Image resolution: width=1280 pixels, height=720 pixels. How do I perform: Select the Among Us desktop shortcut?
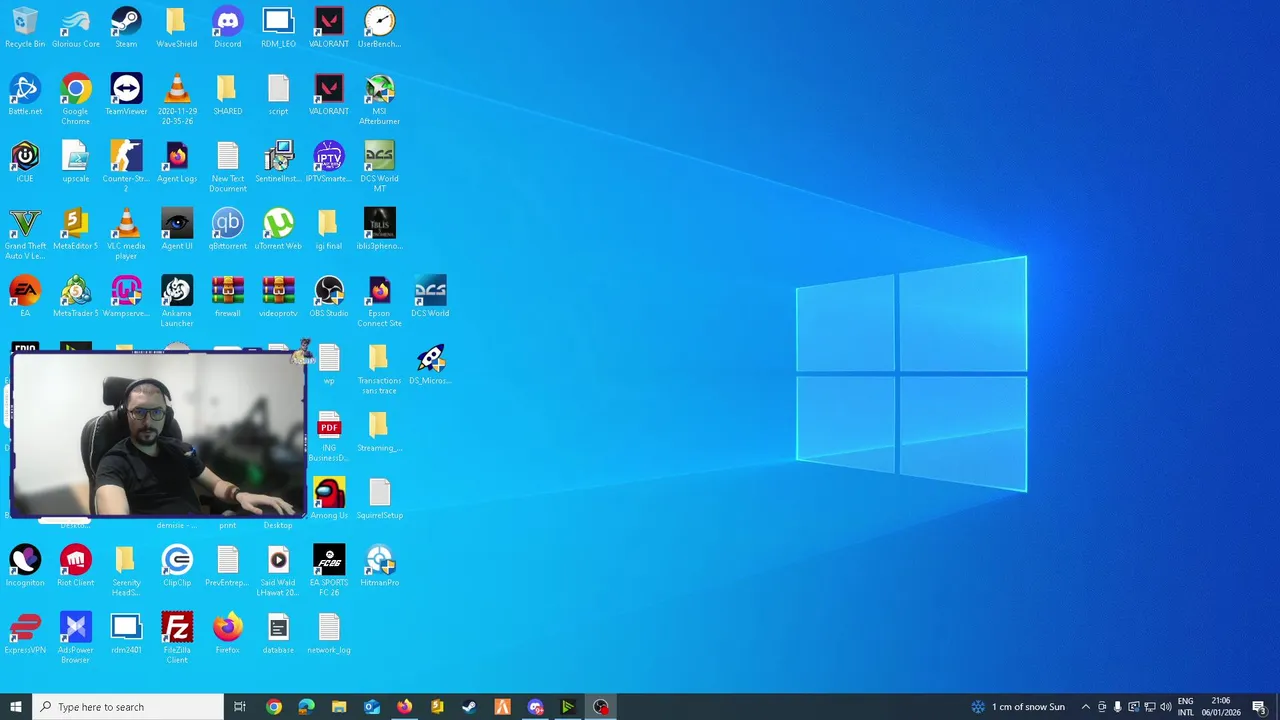coord(329,498)
